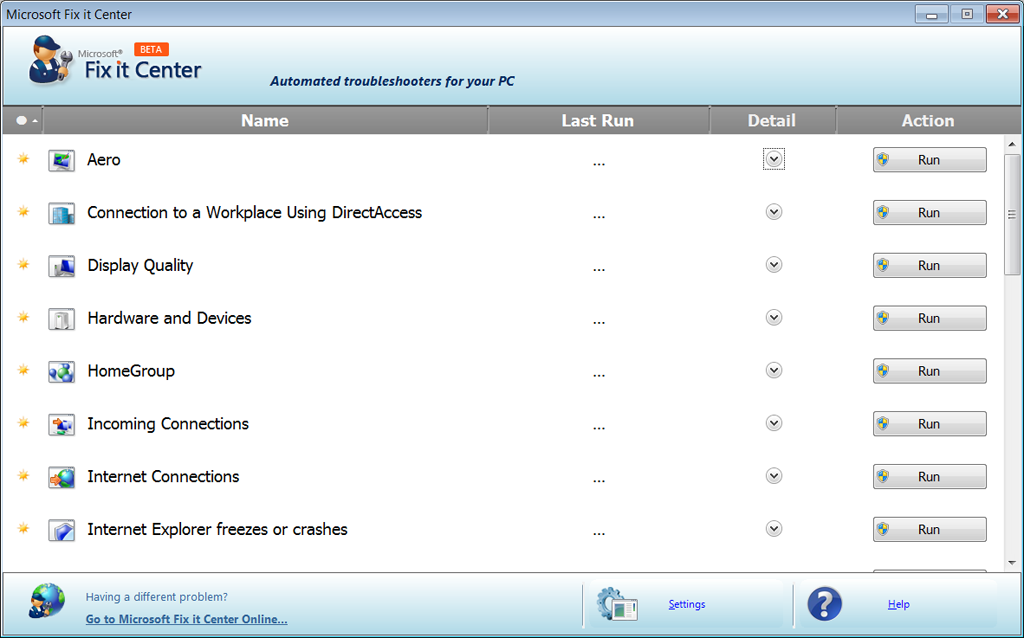Run the Hardware and Devices troubleshooter

pos(929,319)
